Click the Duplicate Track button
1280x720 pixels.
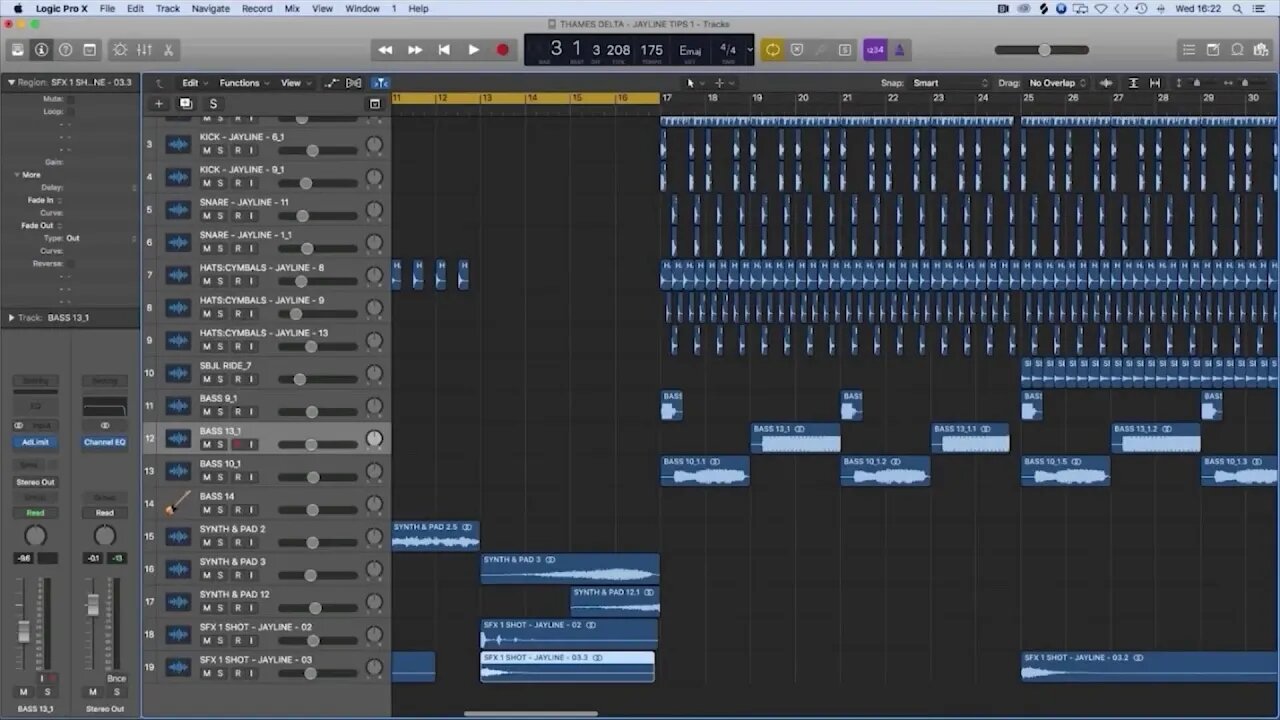pyautogui.click(x=185, y=104)
